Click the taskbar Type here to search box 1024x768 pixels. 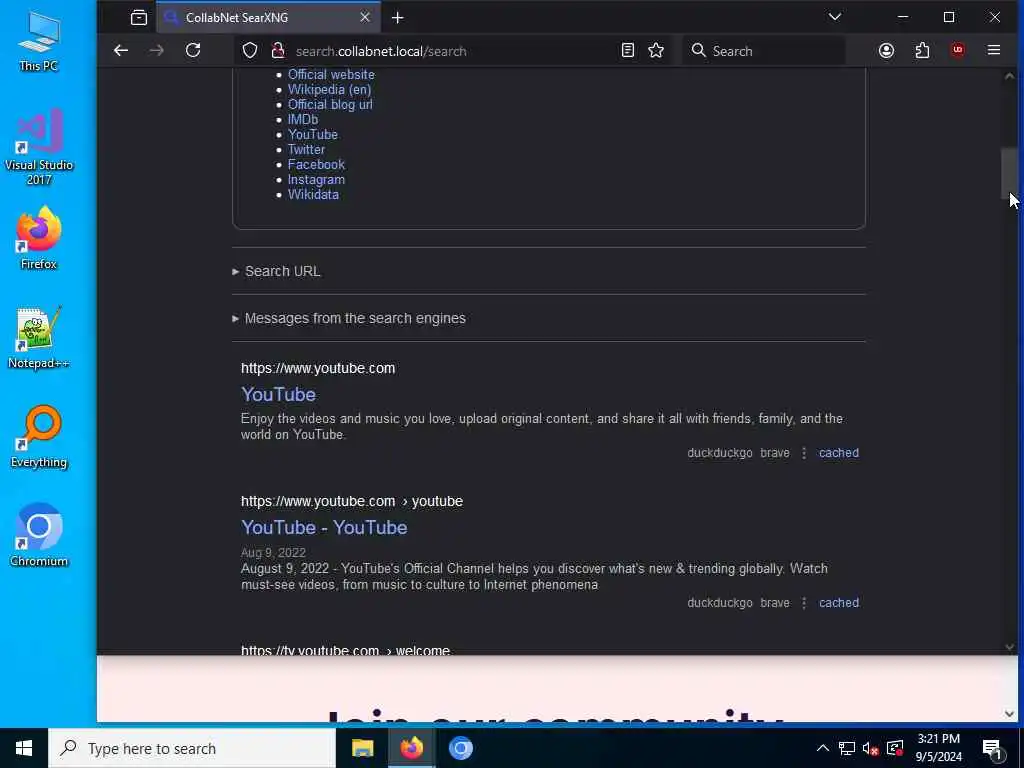192,748
